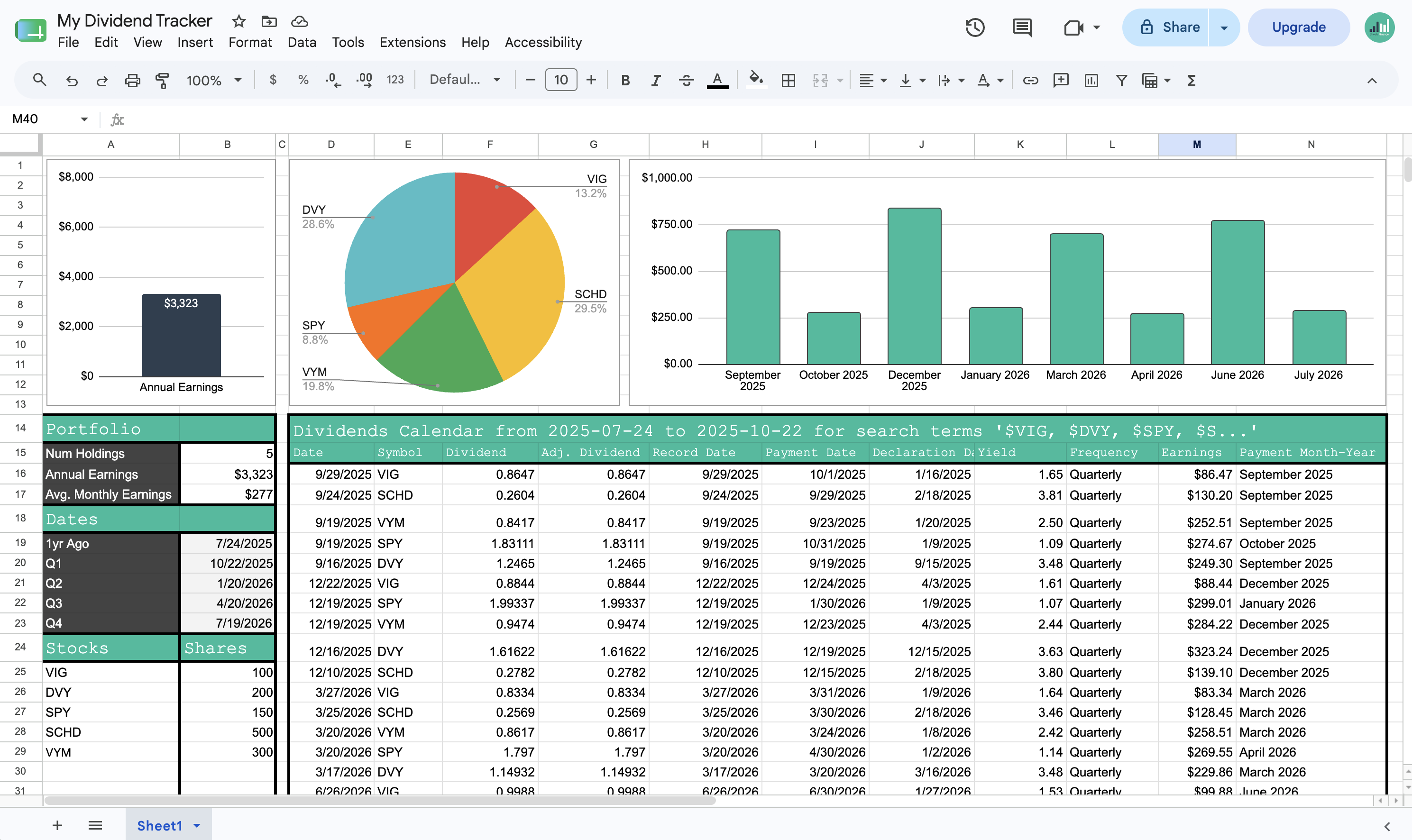This screenshot has height=840, width=1412.
Task: Open the text rotation dropdown
Action: (x=990, y=81)
